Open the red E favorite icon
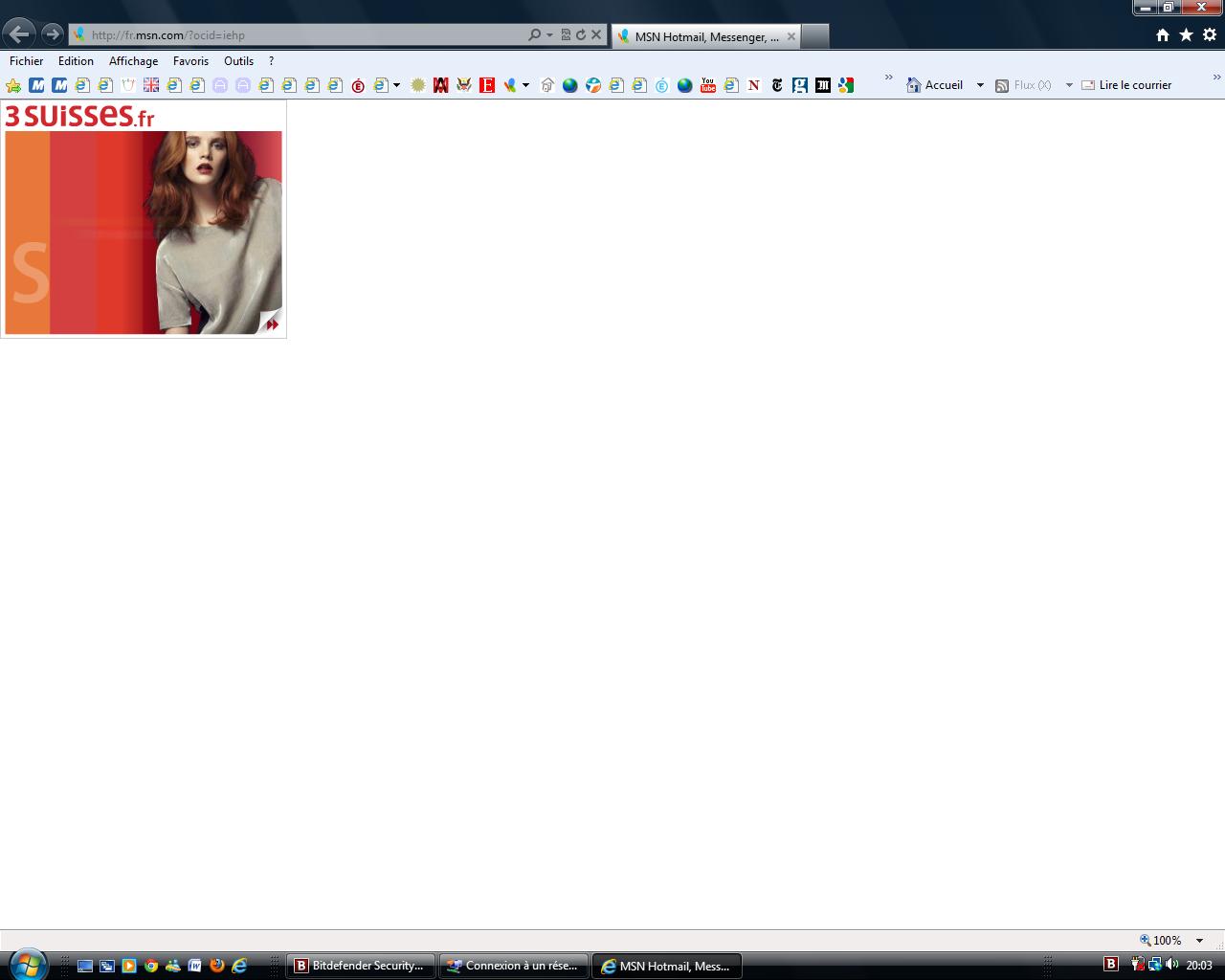 (487, 85)
